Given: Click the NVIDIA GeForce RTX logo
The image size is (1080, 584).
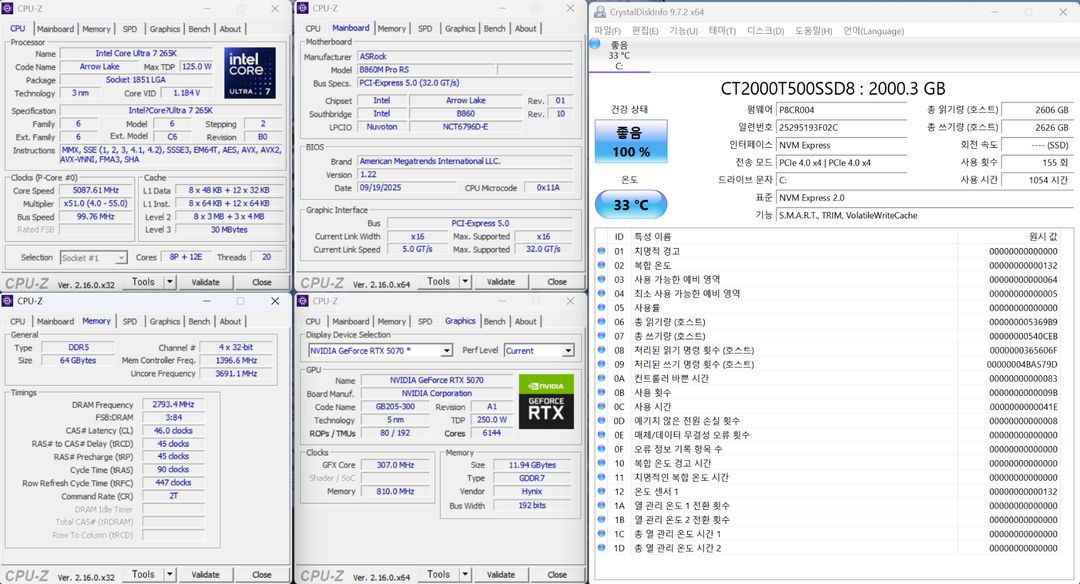Looking at the screenshot, I should tap(546, 402).
